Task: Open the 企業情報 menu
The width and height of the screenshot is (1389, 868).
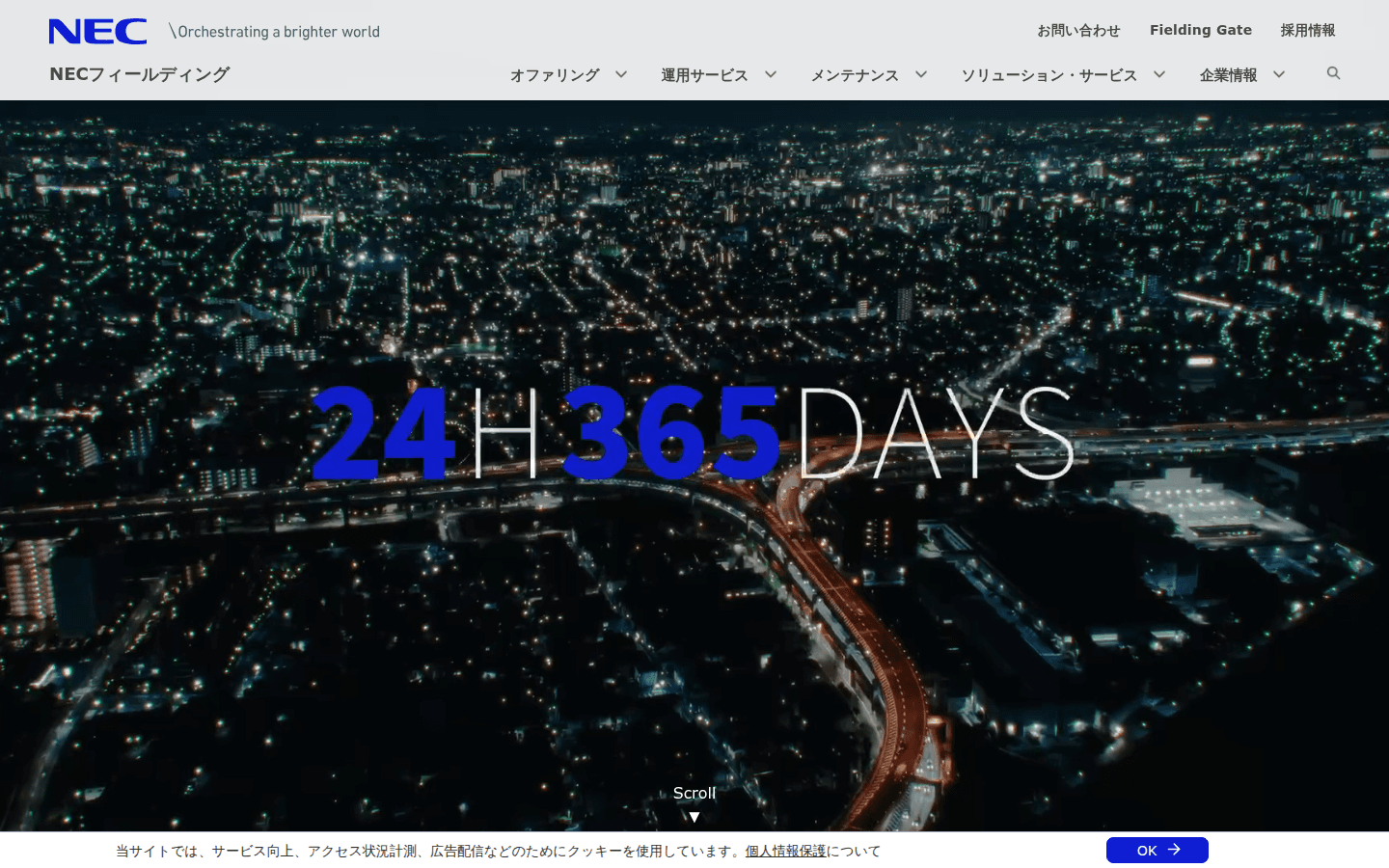Action: point(1228,75)
